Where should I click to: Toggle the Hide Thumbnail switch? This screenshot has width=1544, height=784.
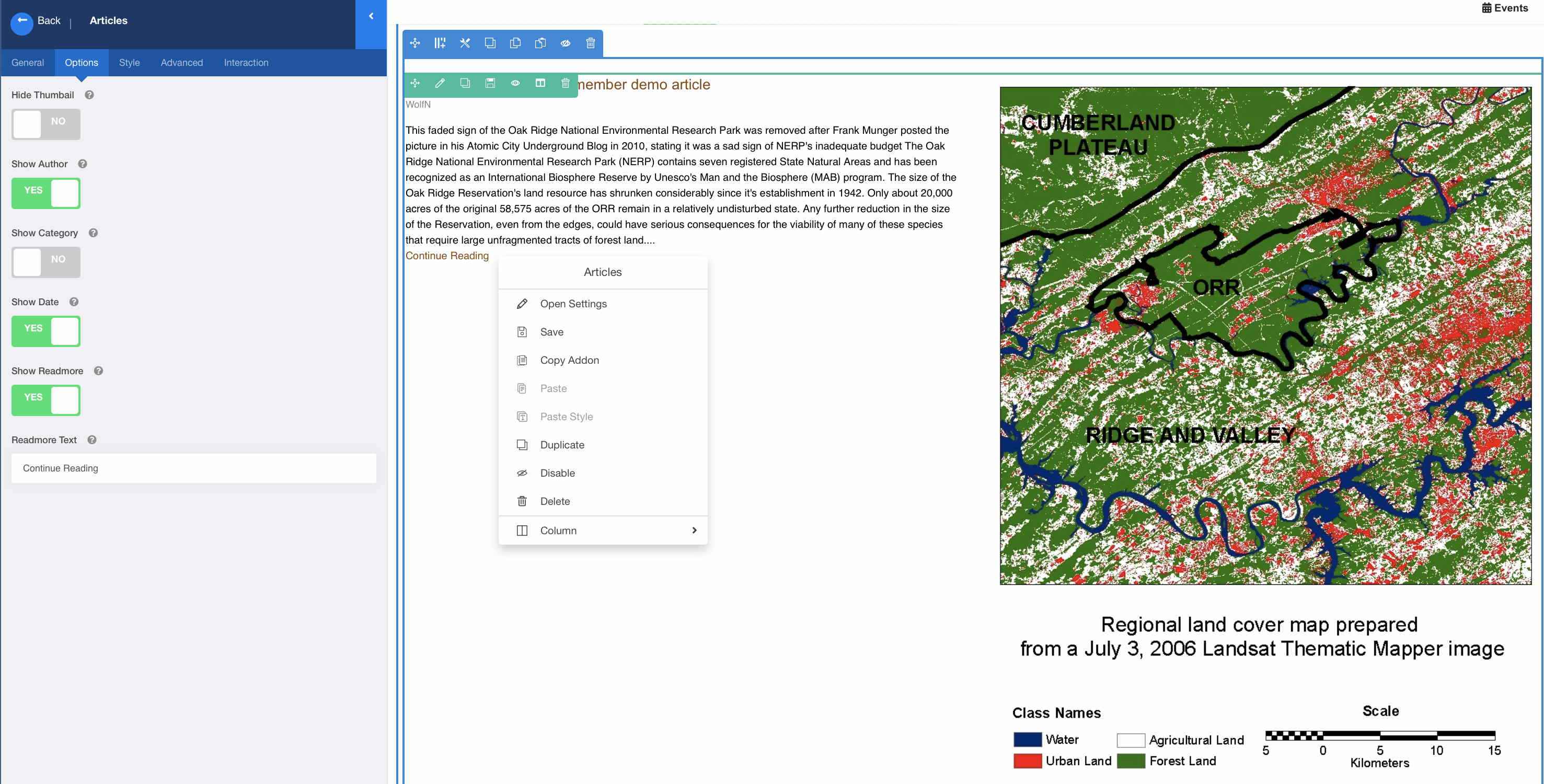click(x=45, y=124)
